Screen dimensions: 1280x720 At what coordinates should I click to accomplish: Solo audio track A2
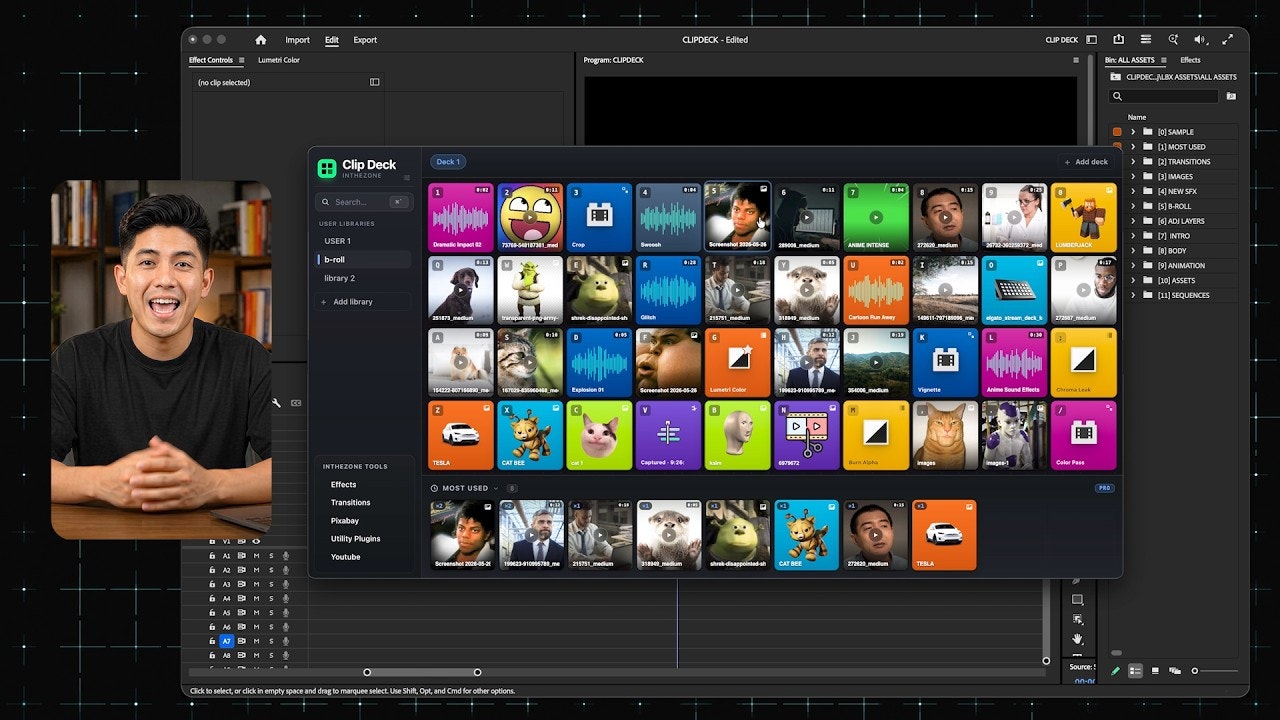click(271, 570)
